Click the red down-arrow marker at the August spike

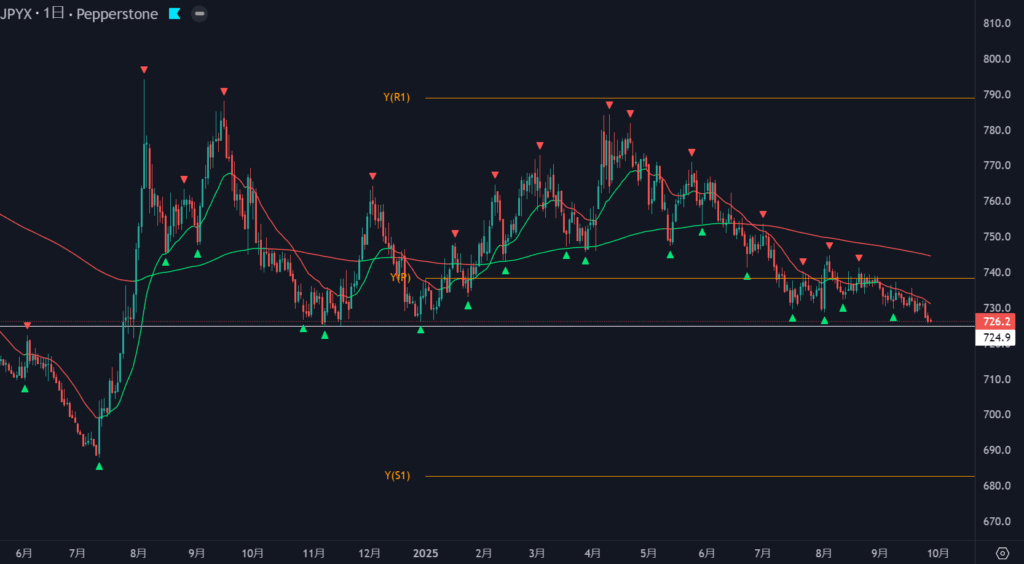[x=144, y=69]
